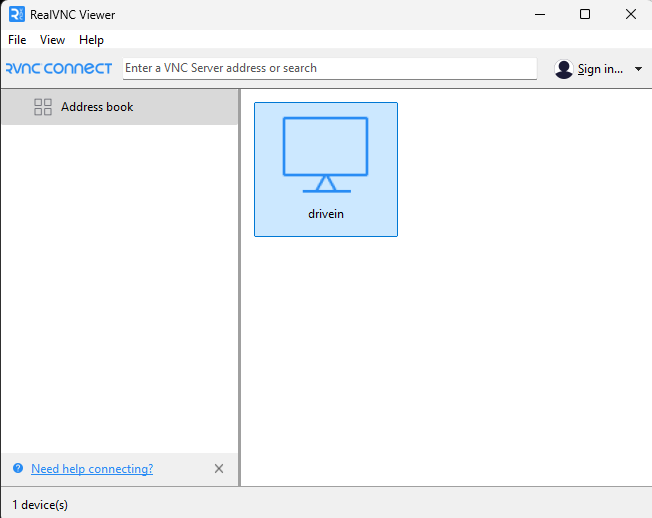Select the Address book sidebar label
This screenshot has height=518, width=652.
[97, 107]
